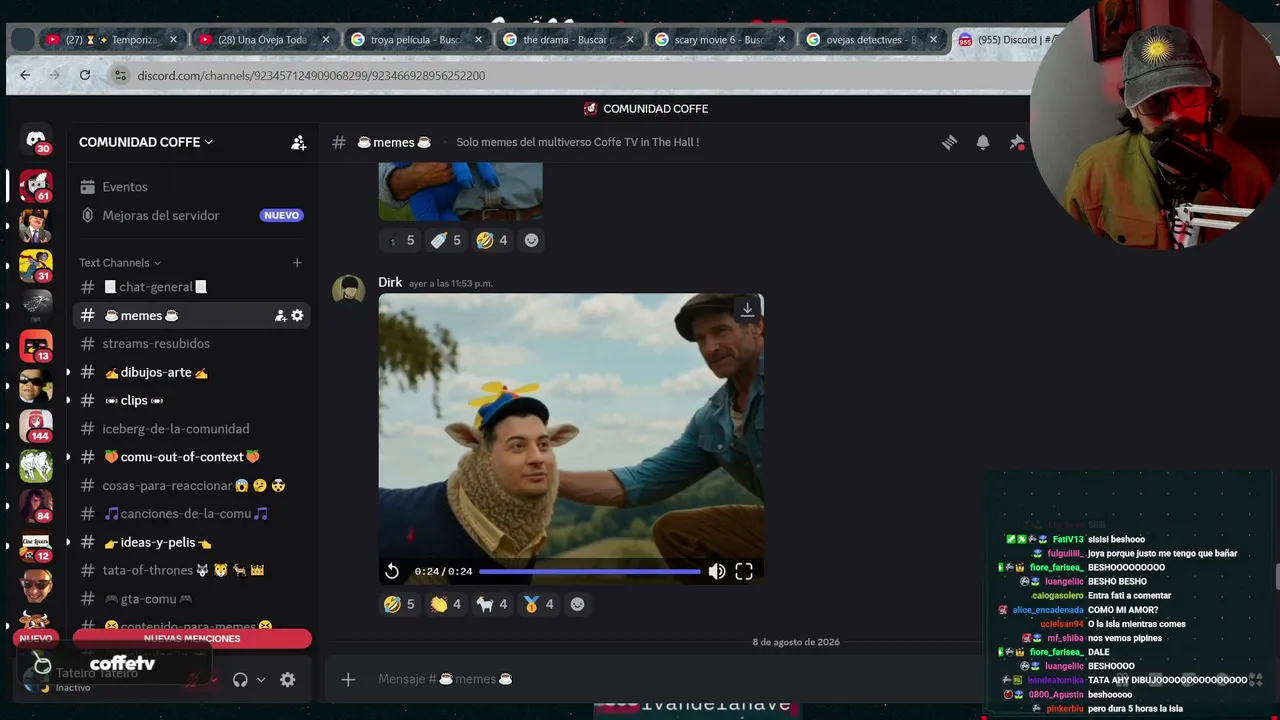
Task: Open Discord direct messages home icon
Action: [36, 142]
